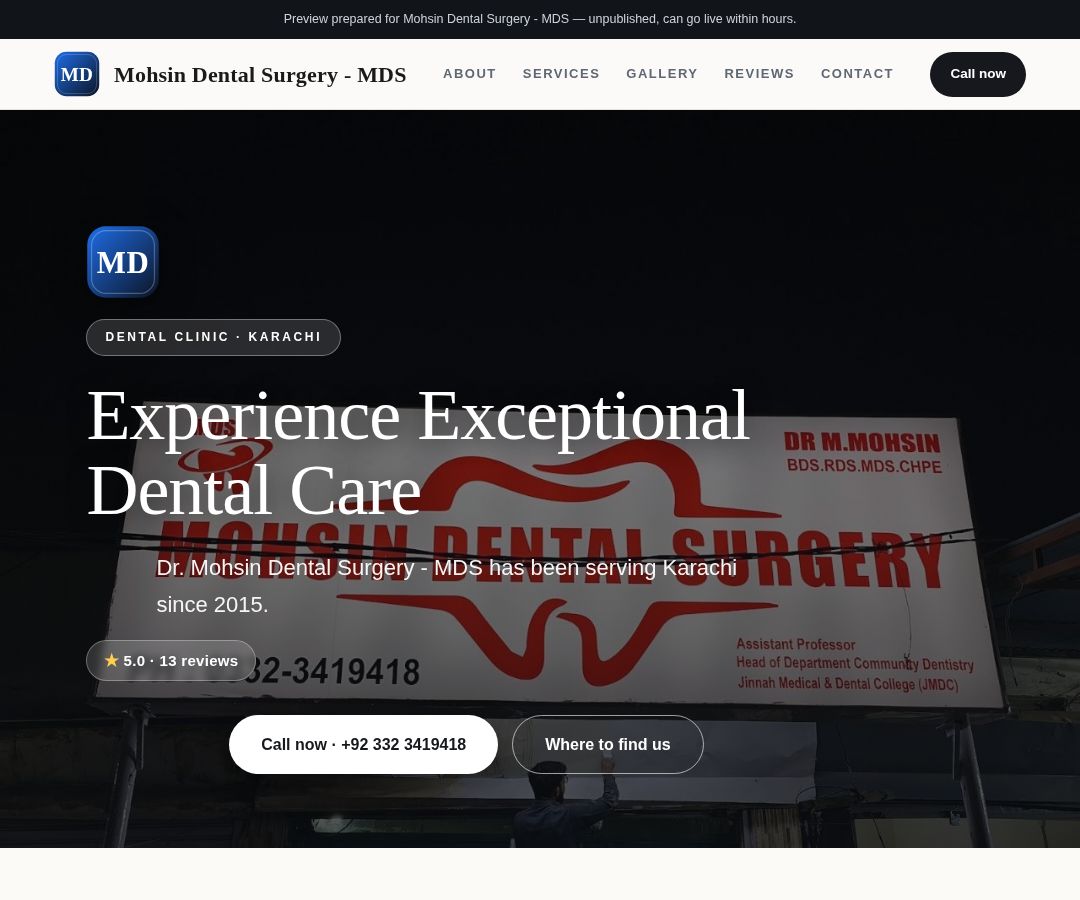Go to the Services section
The width and height of the screenshot is (1080, 900).
(561, 74)
